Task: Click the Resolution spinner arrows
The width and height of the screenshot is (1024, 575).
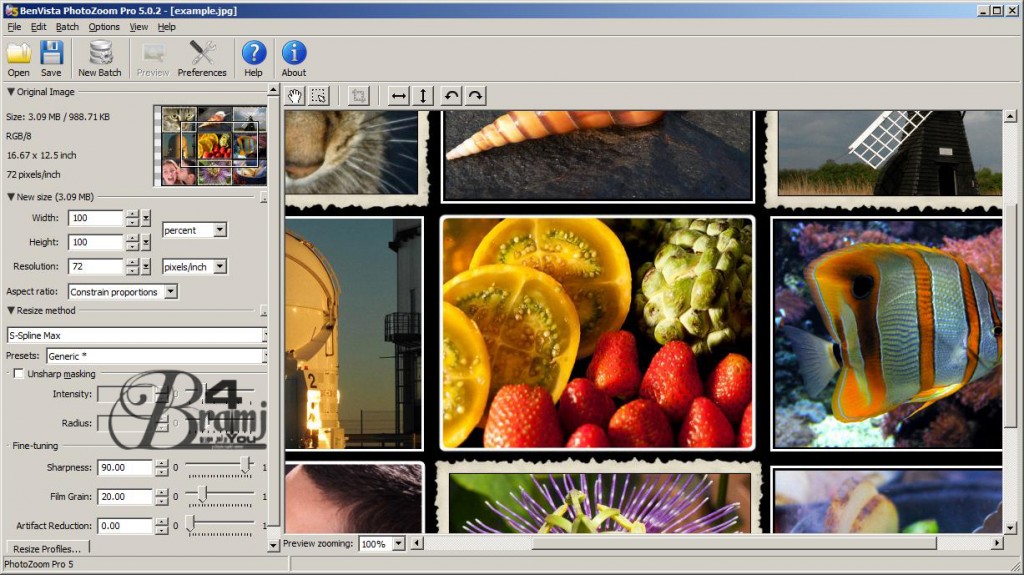Action: [132, 267]
